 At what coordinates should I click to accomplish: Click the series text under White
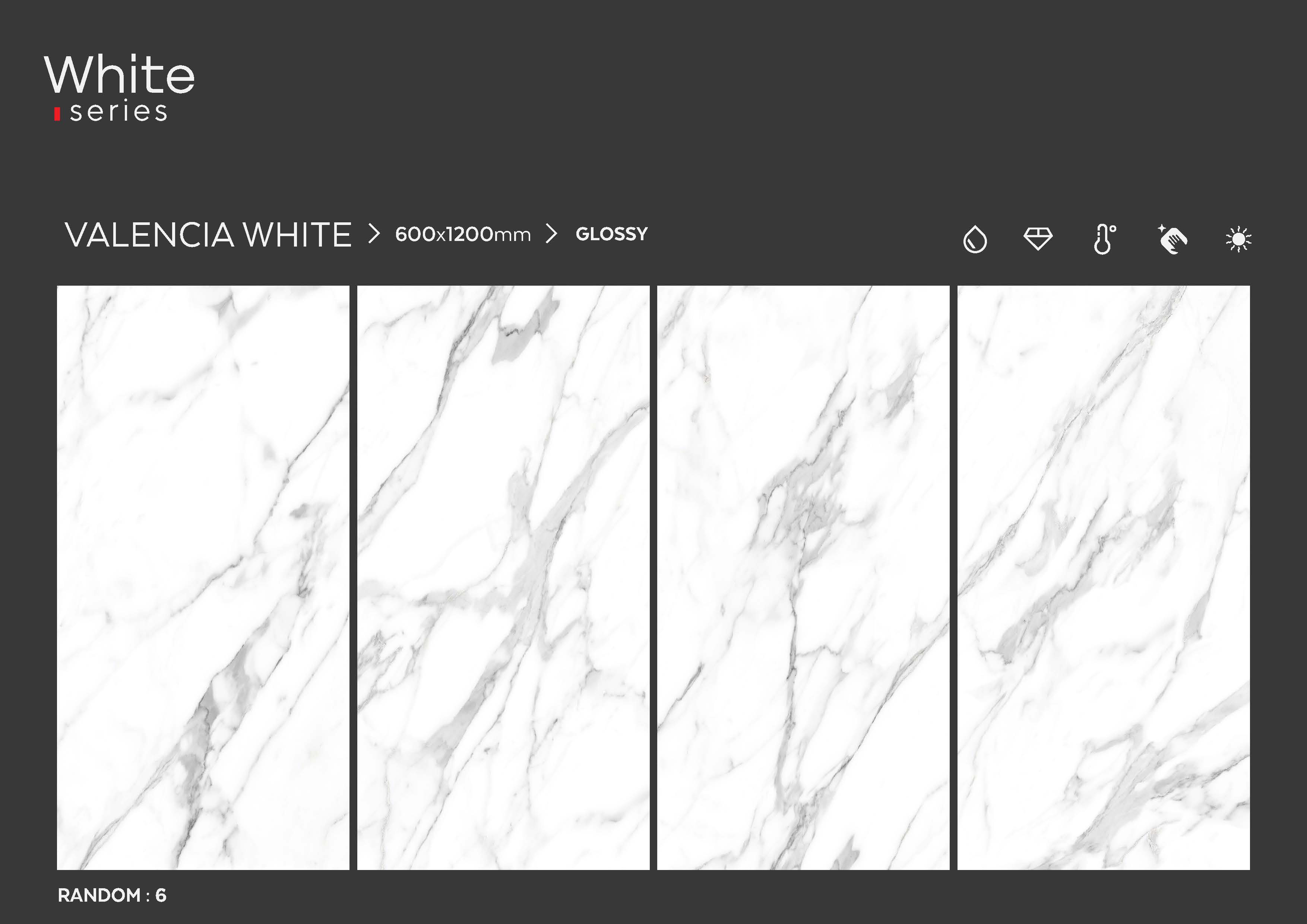point(118,111)
